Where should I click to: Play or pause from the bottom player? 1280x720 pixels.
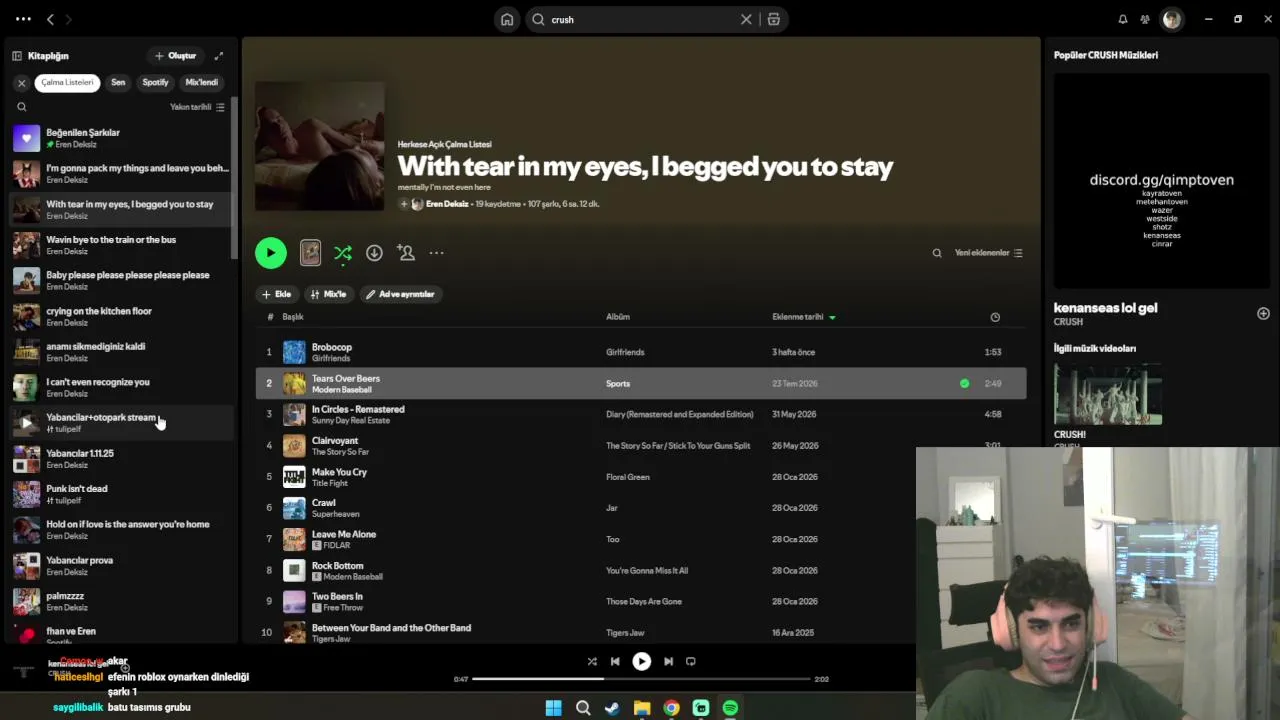[x=642, y=661]
